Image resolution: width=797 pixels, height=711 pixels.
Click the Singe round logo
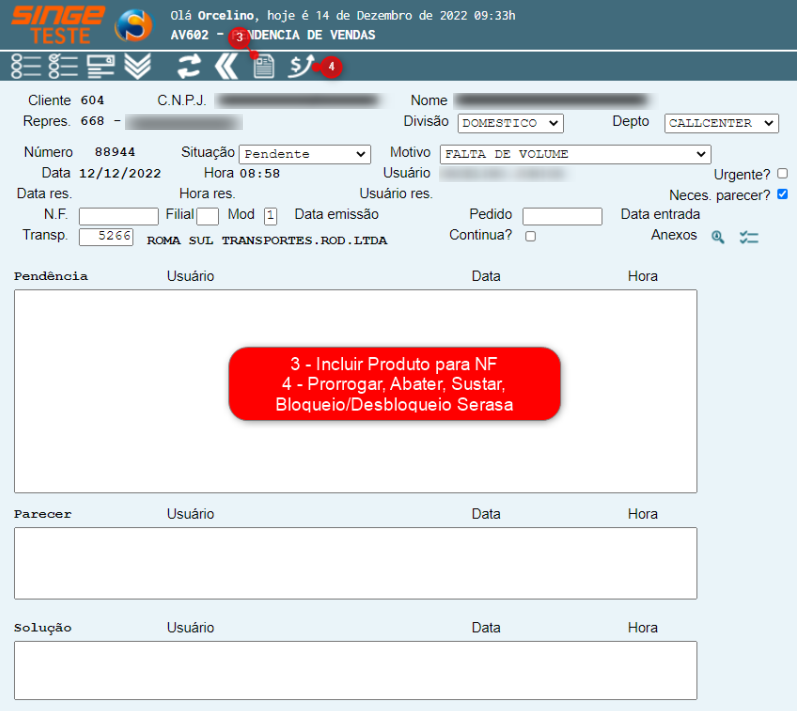point(135,26)
